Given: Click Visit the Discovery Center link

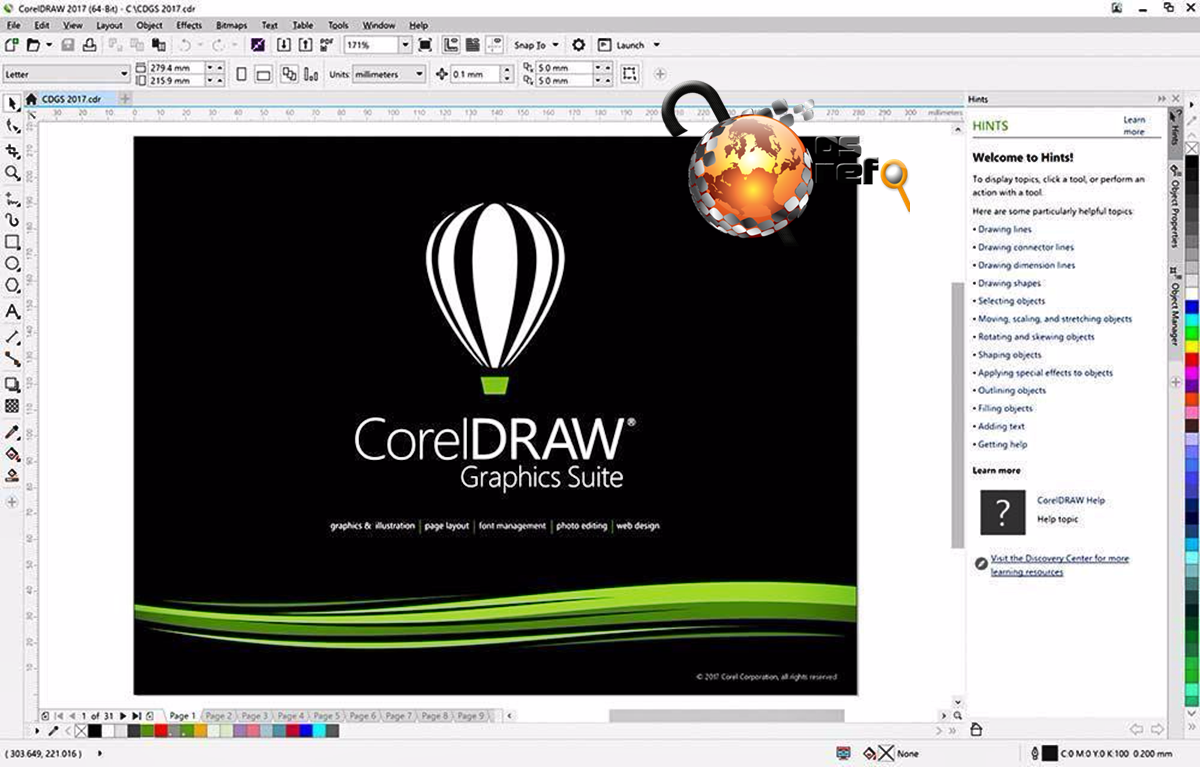Looking at the screenshot, I should pyautogui.click(x=1059, y=565).
